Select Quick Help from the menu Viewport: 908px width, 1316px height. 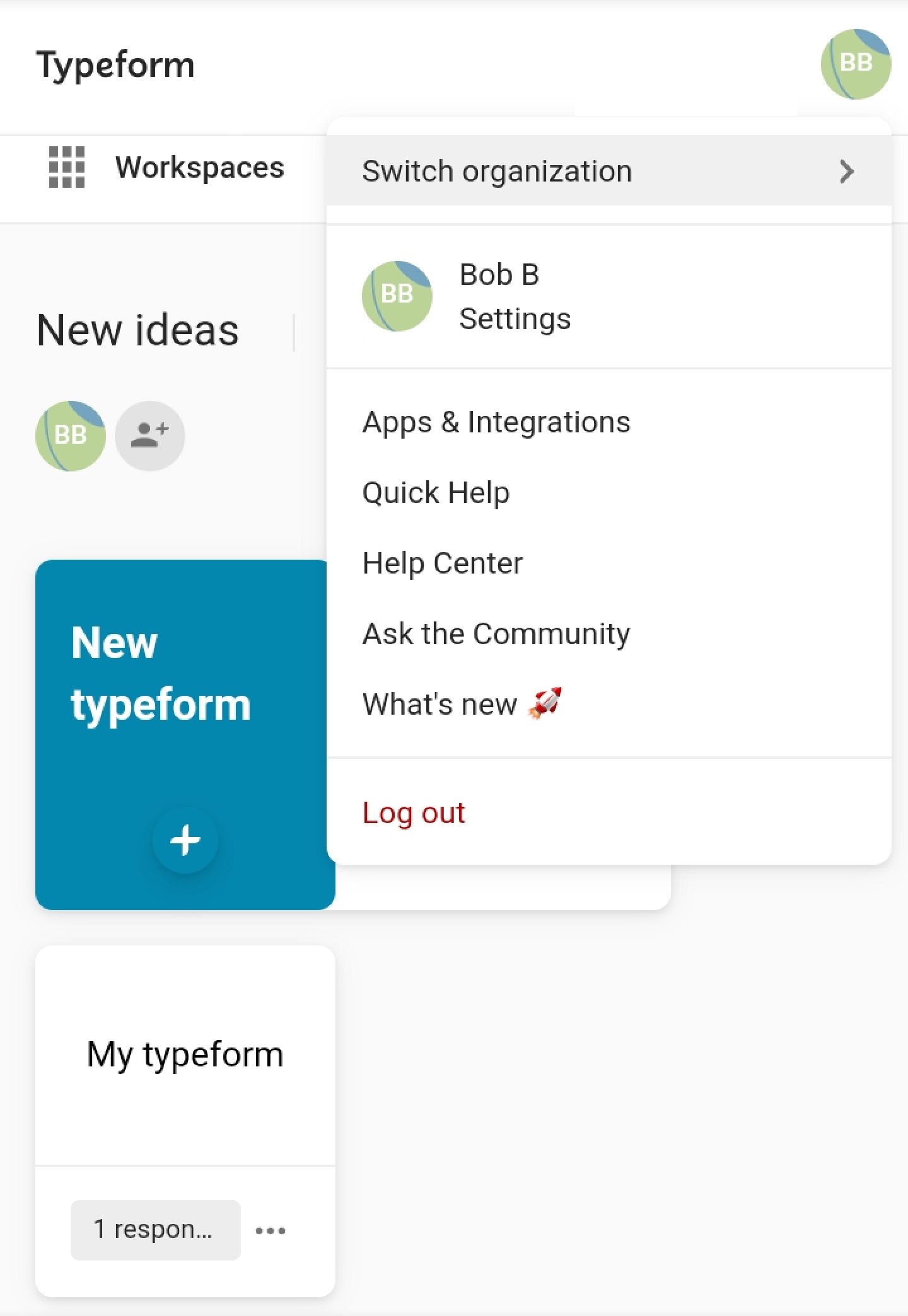point(436,492)
